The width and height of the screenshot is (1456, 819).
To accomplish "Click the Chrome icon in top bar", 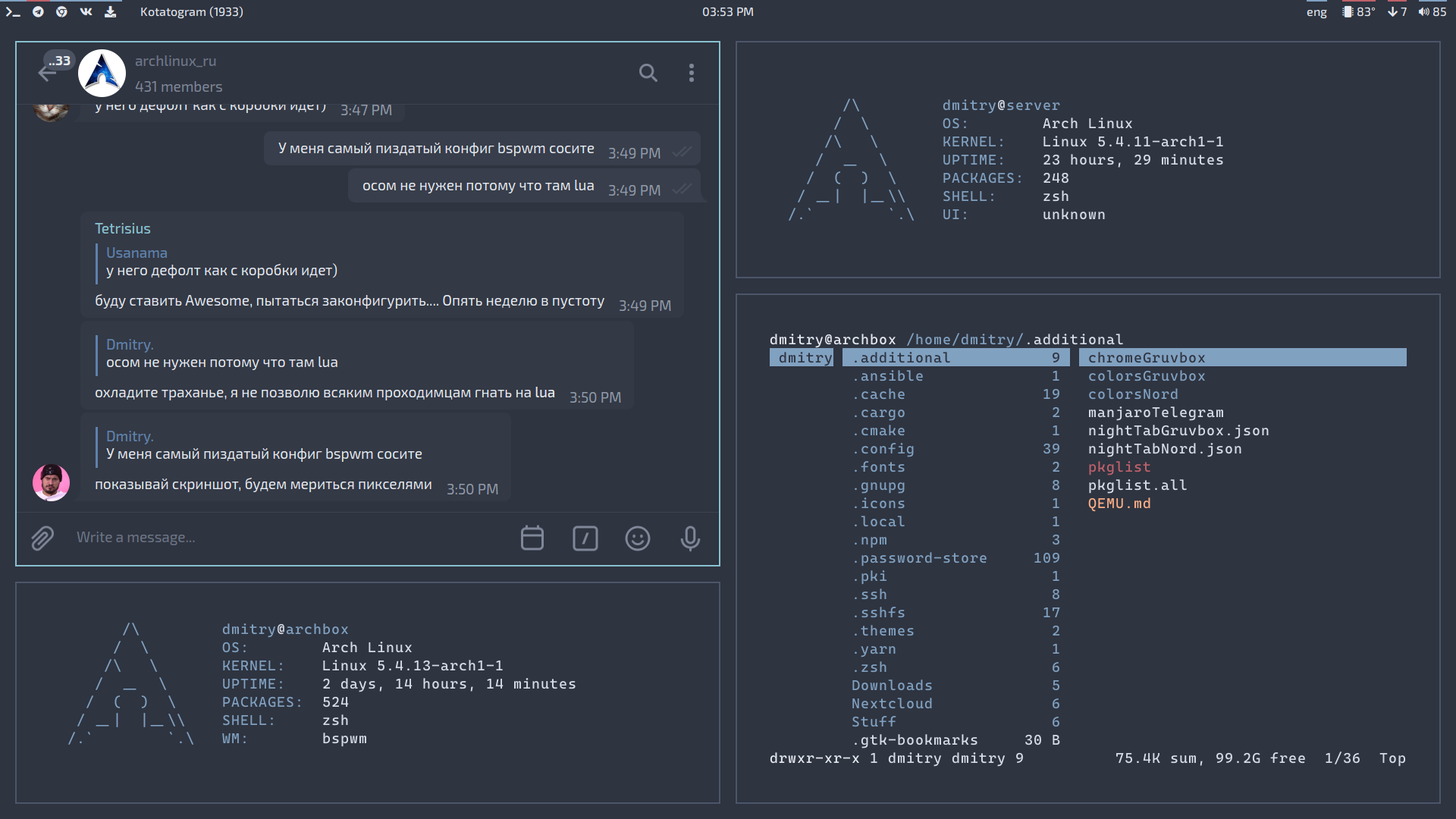I will coord(61,11).
